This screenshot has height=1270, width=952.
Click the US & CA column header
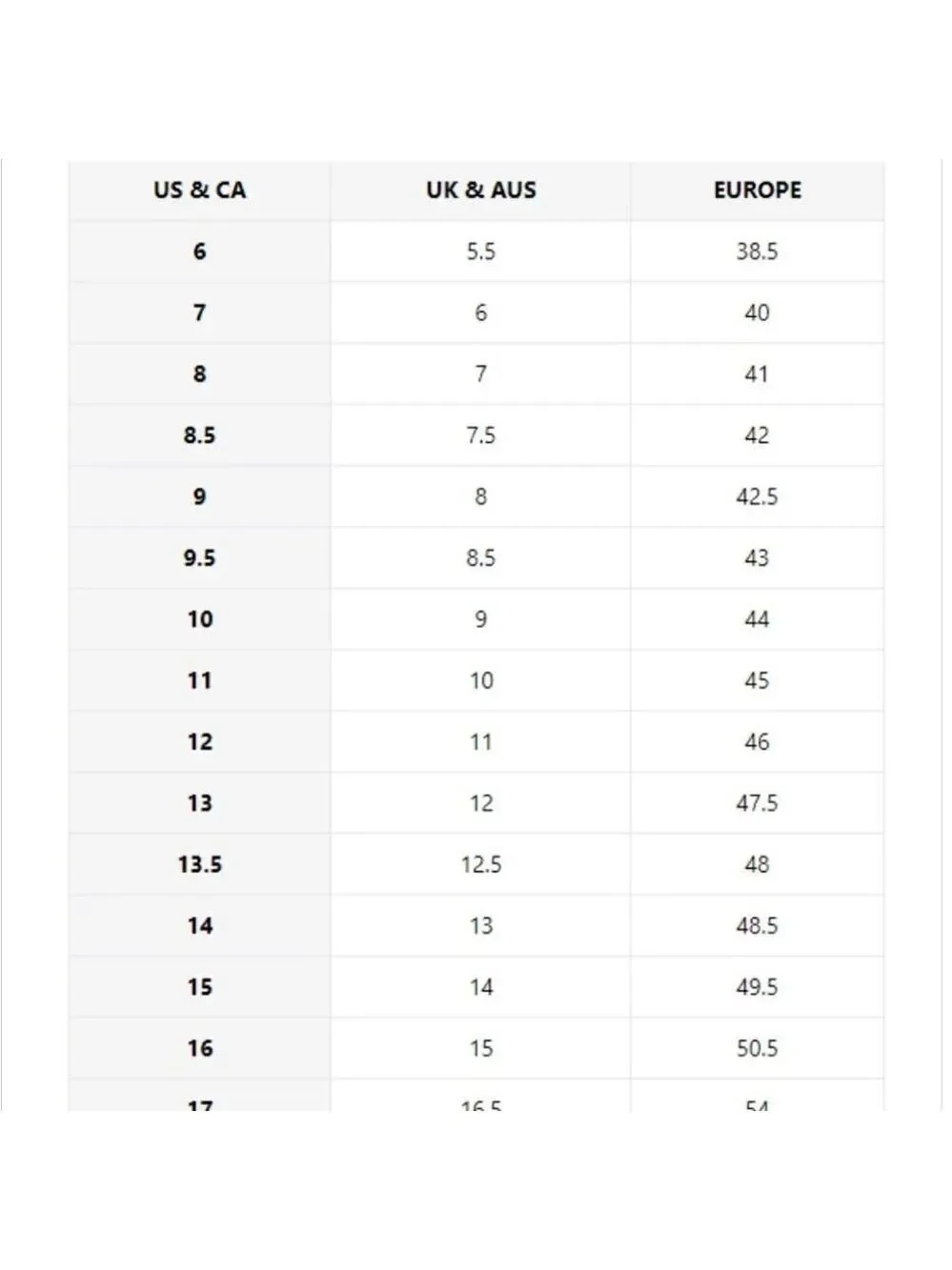(x=199, y=190)
